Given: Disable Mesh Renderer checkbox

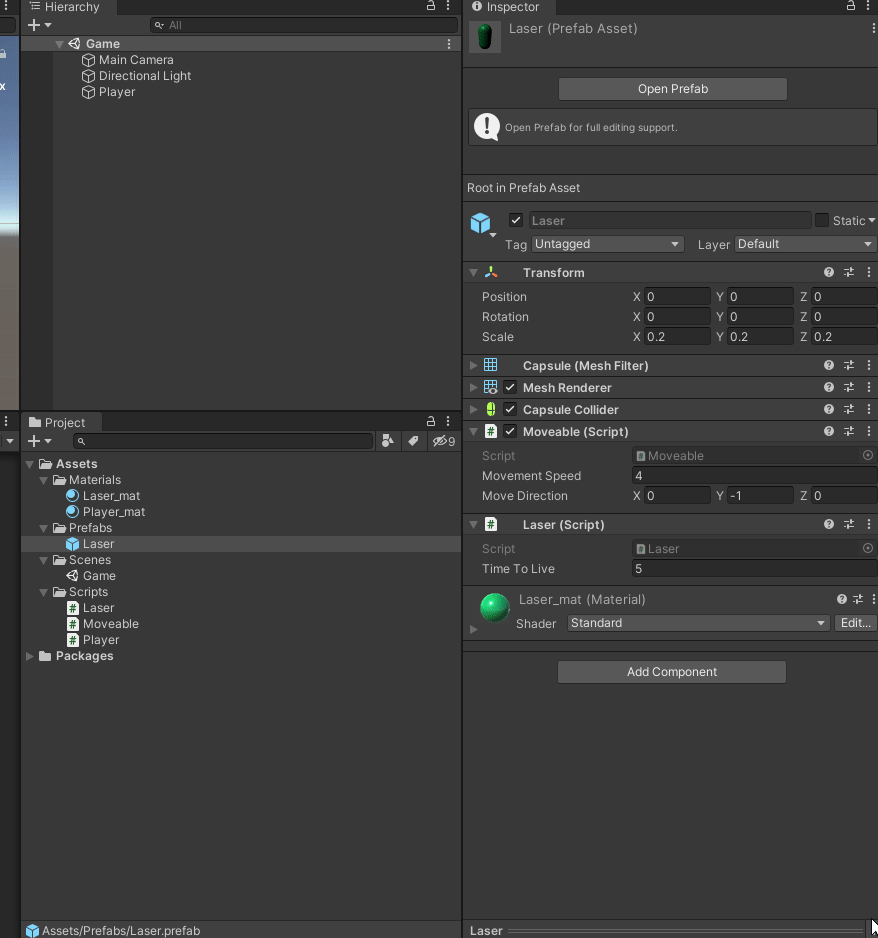Looking at the screenshot, I should (x=510, y=387).
